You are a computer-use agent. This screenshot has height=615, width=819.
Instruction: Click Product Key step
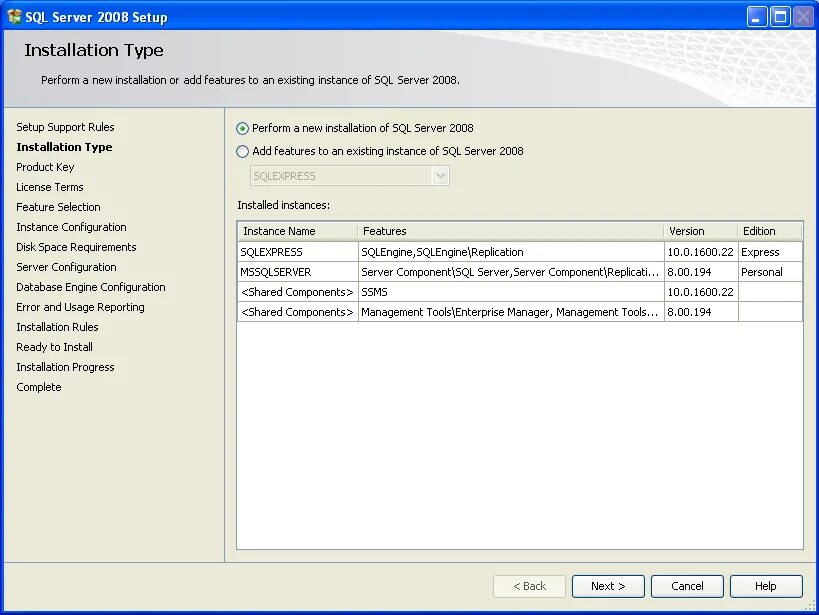pos(45,167)
